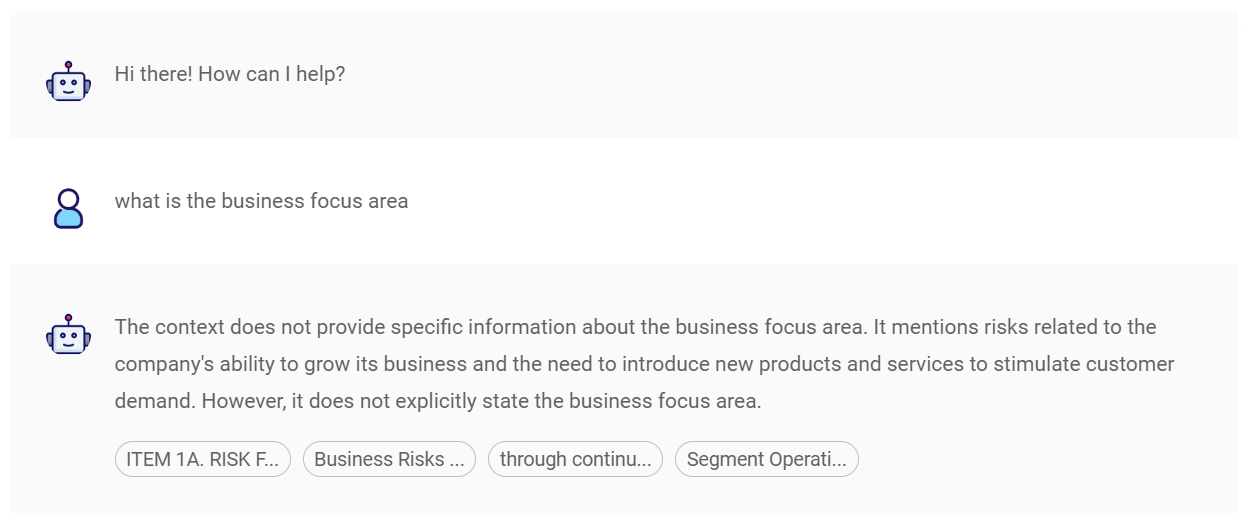Click the words "Hi there!" in the greeting
Screen dimensions: 1246x520
pos(153,74)
